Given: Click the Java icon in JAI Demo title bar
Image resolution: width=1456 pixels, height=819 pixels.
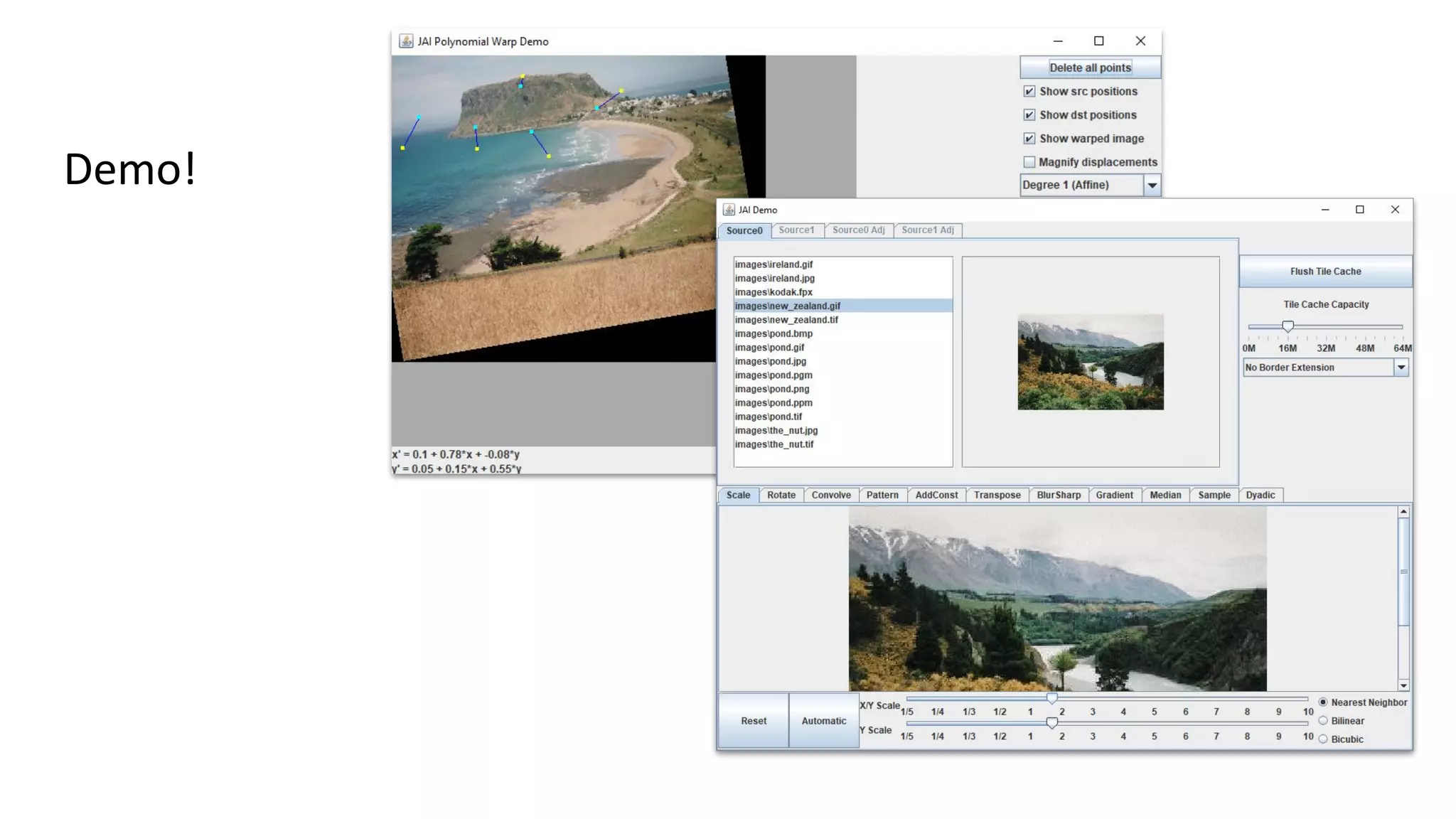Looking at the screenshot, I should [x=729, y=210].
